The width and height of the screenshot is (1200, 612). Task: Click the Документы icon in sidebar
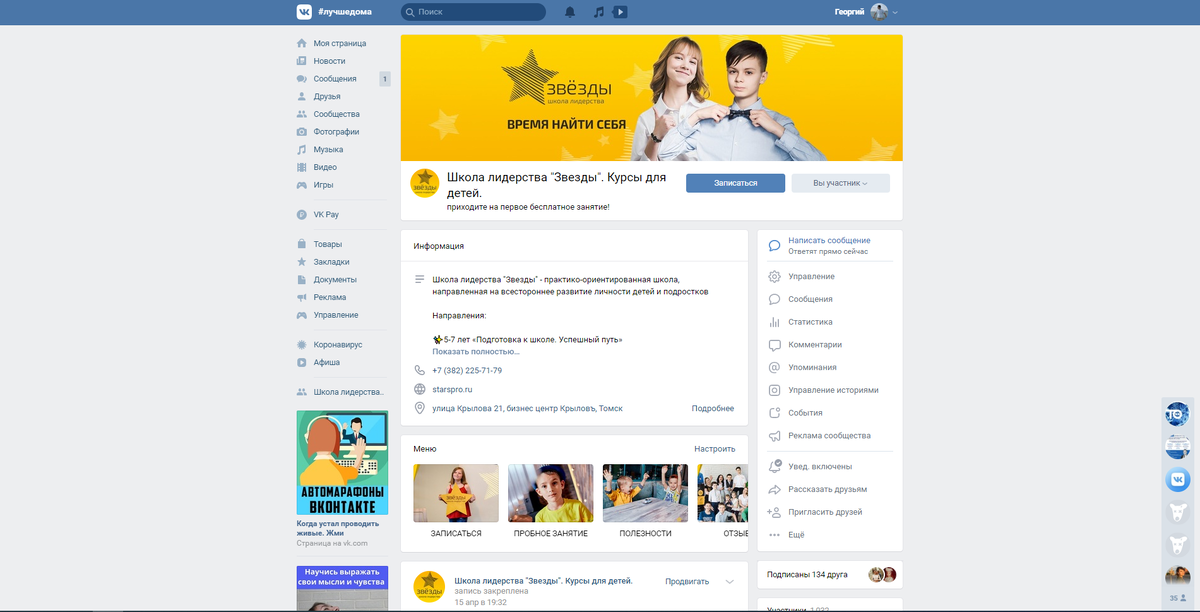(x=302, y=280)
